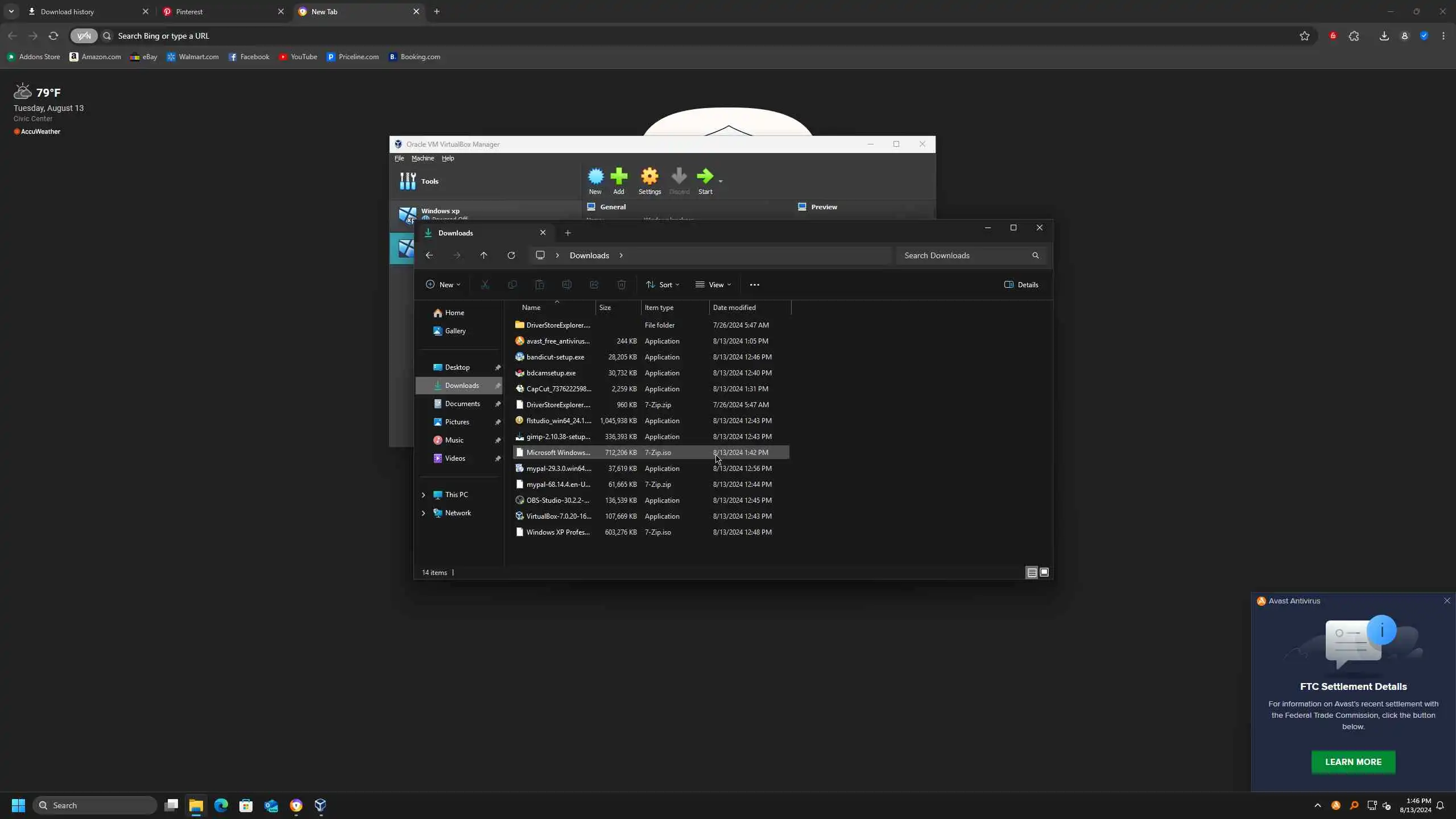Open the VirtualBox taskbar icon
The width and height of the screenshot is (1456, 819).
[x=321, y=805]
